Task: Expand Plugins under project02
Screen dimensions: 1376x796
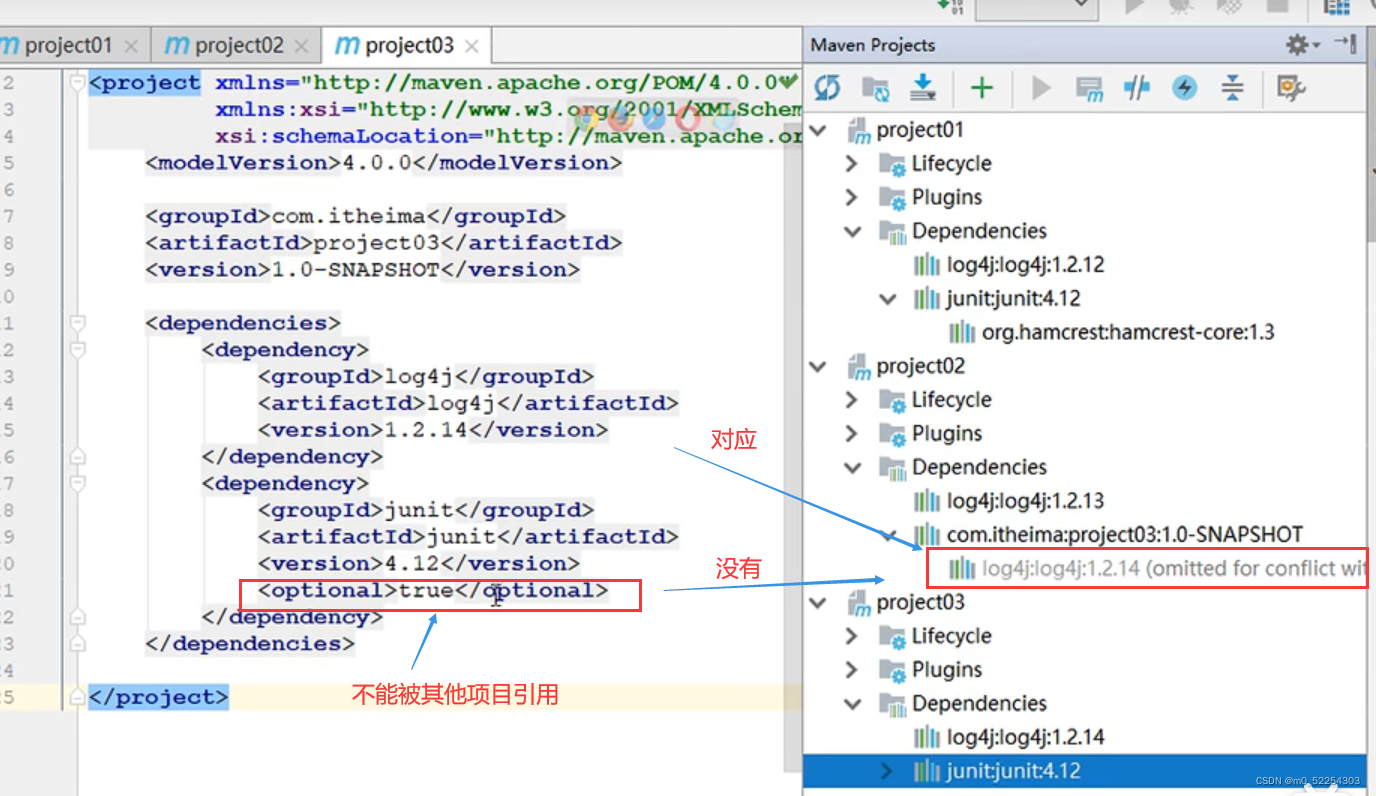Action: [852, 434]
